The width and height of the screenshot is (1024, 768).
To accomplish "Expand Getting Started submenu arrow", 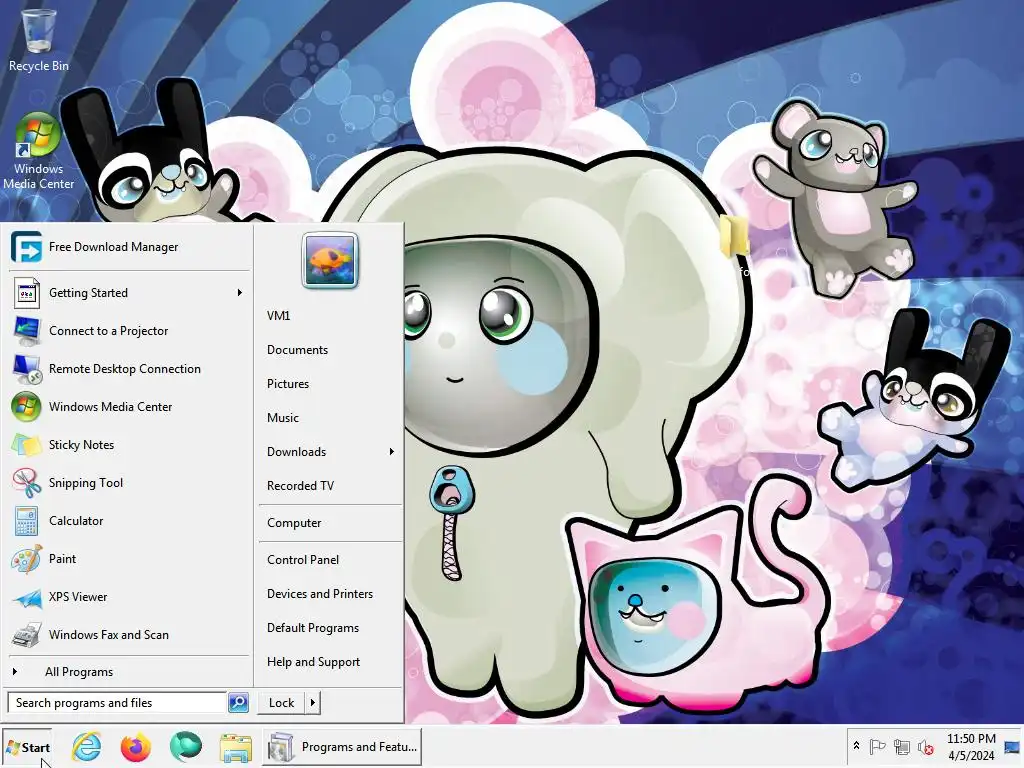I will 240,293.
